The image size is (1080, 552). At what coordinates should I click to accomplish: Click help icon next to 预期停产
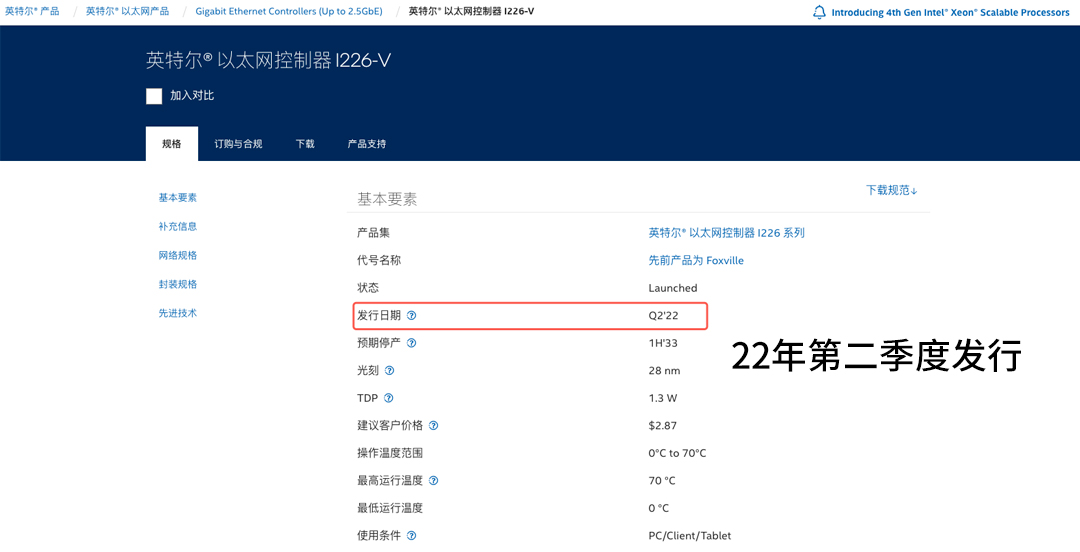pos(411,343)
